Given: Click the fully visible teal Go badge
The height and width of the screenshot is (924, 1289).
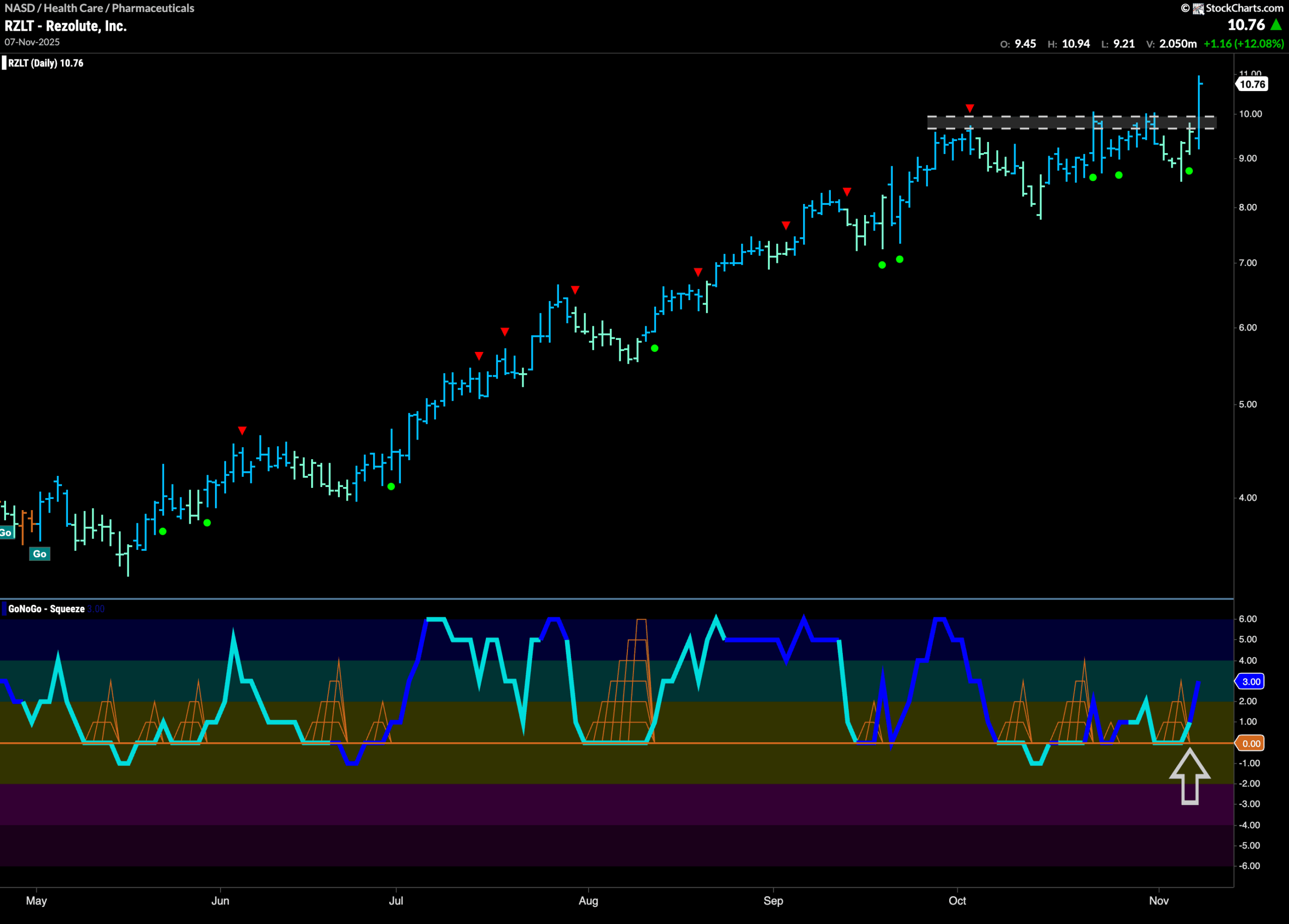Looking at the screenshot, I should coord(40,554).
